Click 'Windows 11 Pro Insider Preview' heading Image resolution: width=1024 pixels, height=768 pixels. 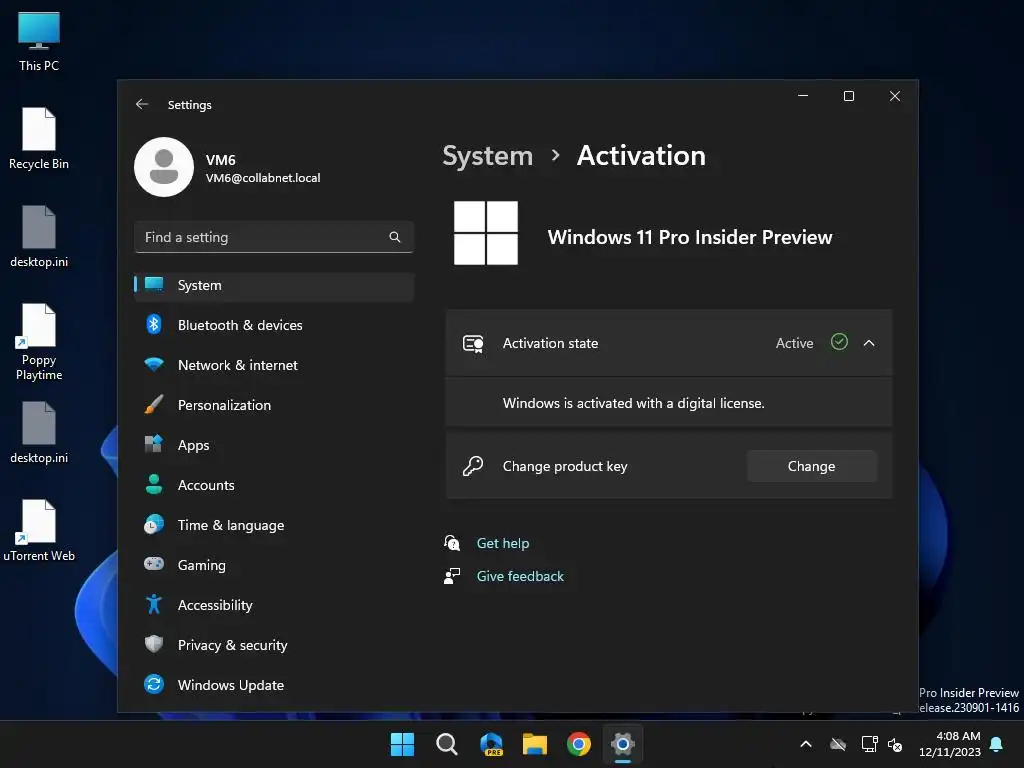point(690,237)
